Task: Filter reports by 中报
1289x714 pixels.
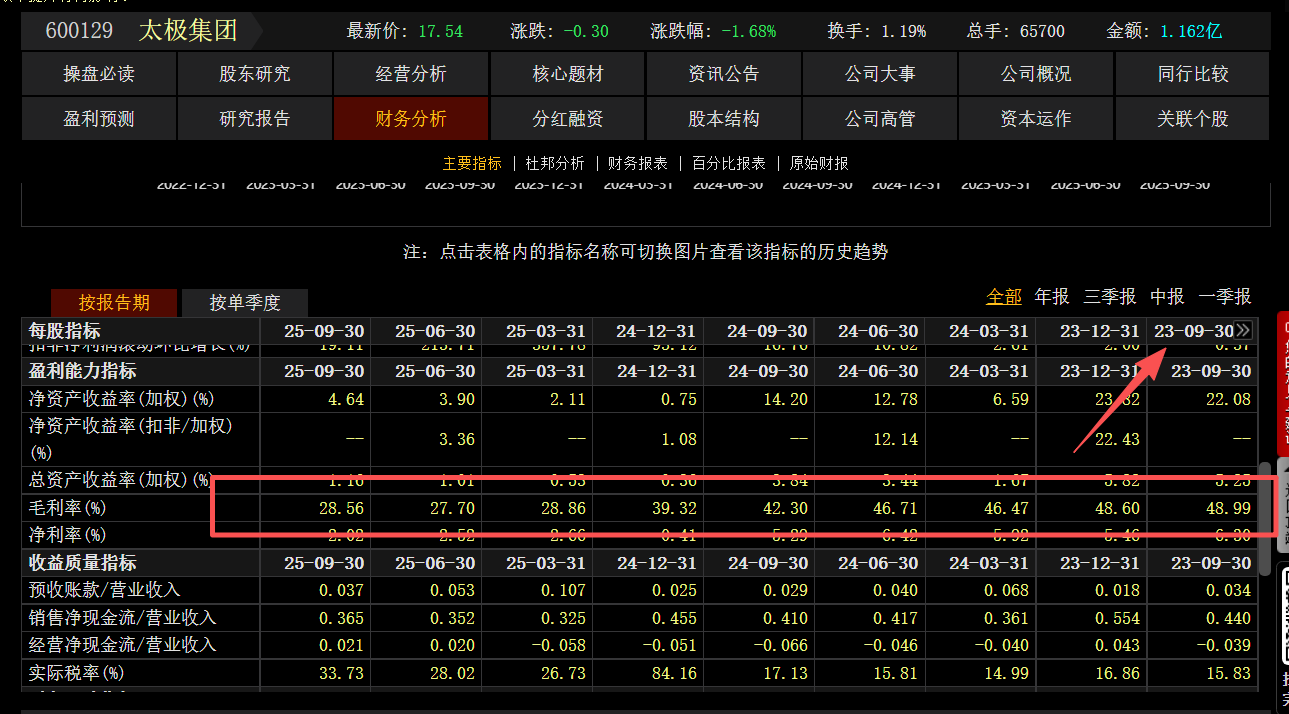Action: tap(1167, 297)
